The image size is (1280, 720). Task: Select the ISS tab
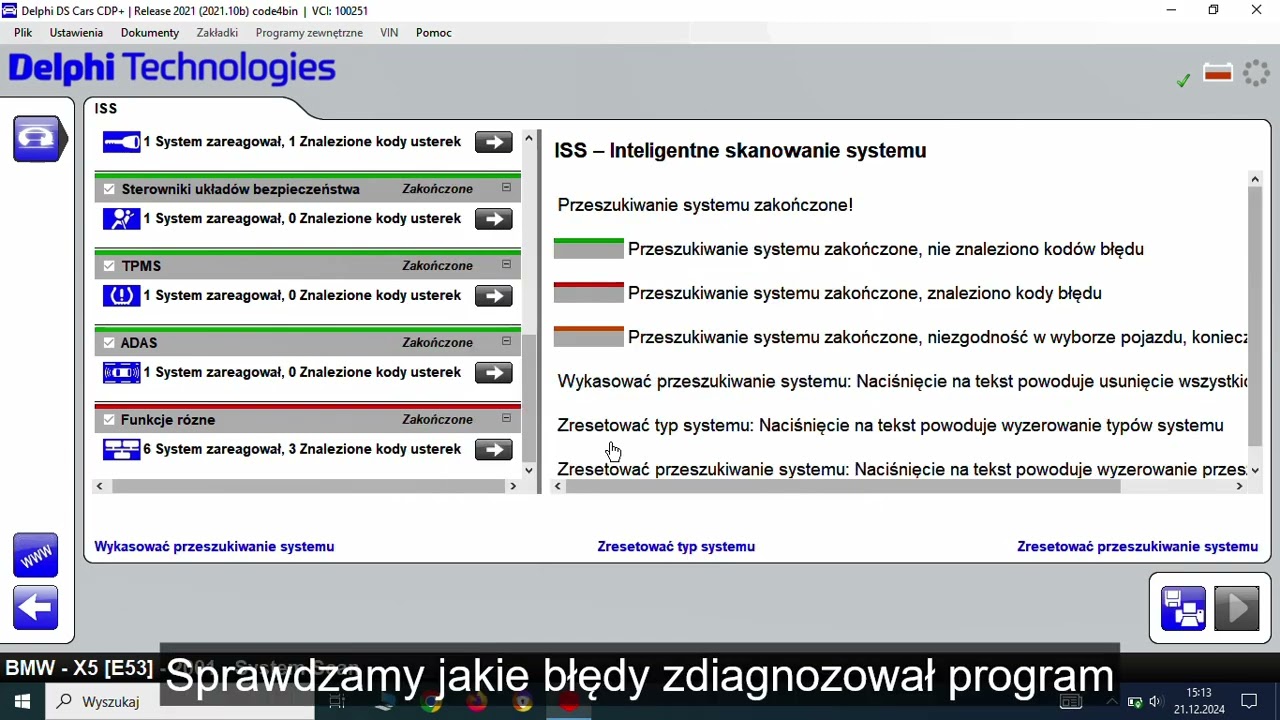[106, 109]
